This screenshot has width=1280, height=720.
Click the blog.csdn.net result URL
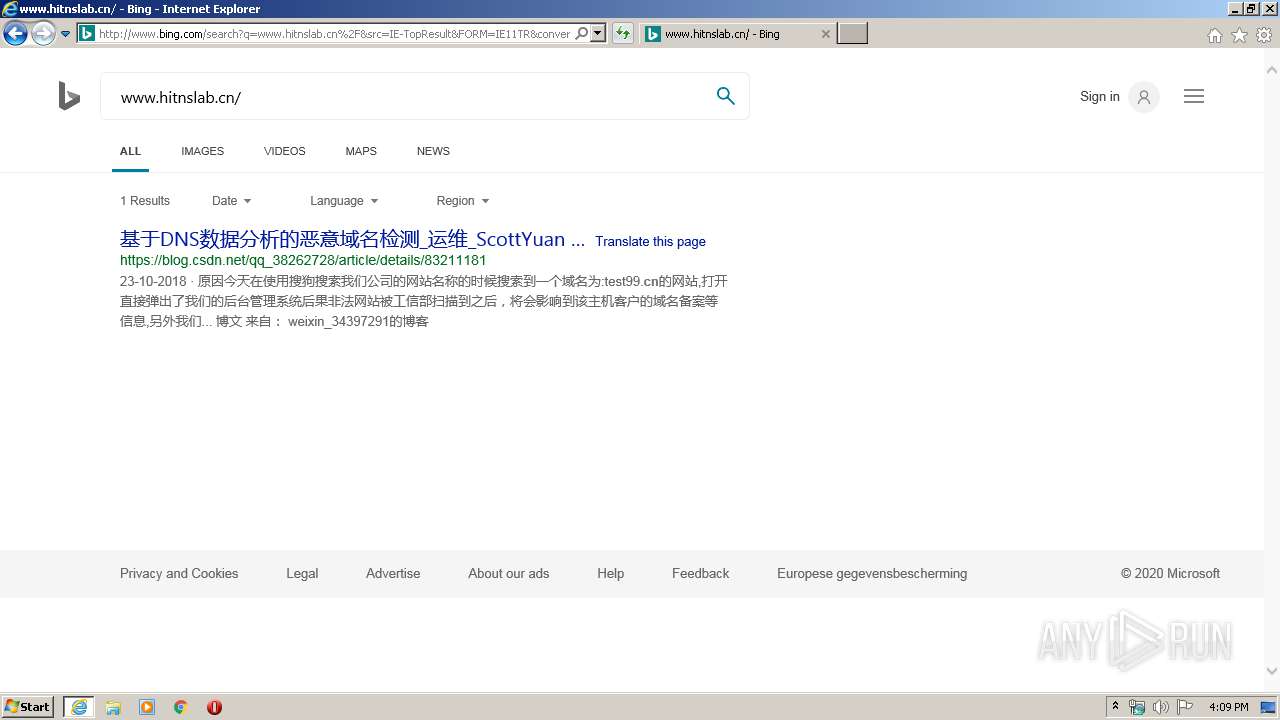point(303,260)
